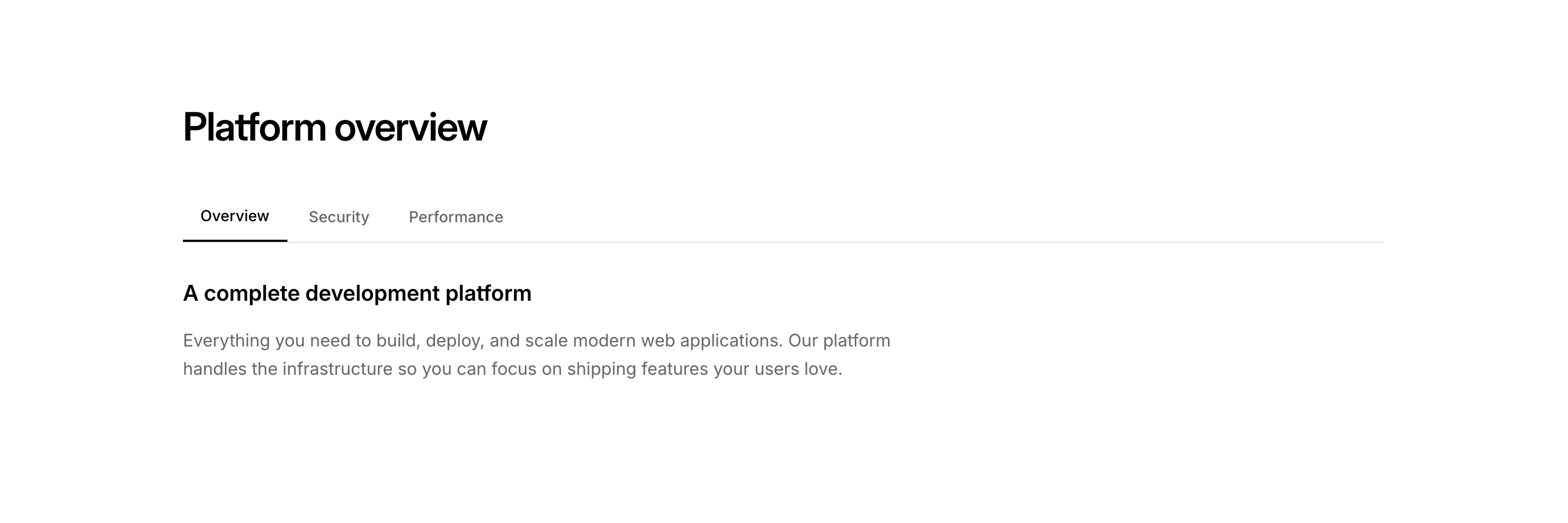Click the Platform overview page title
The height and width of the screenshot is (523, 1568).
(335, 128)
